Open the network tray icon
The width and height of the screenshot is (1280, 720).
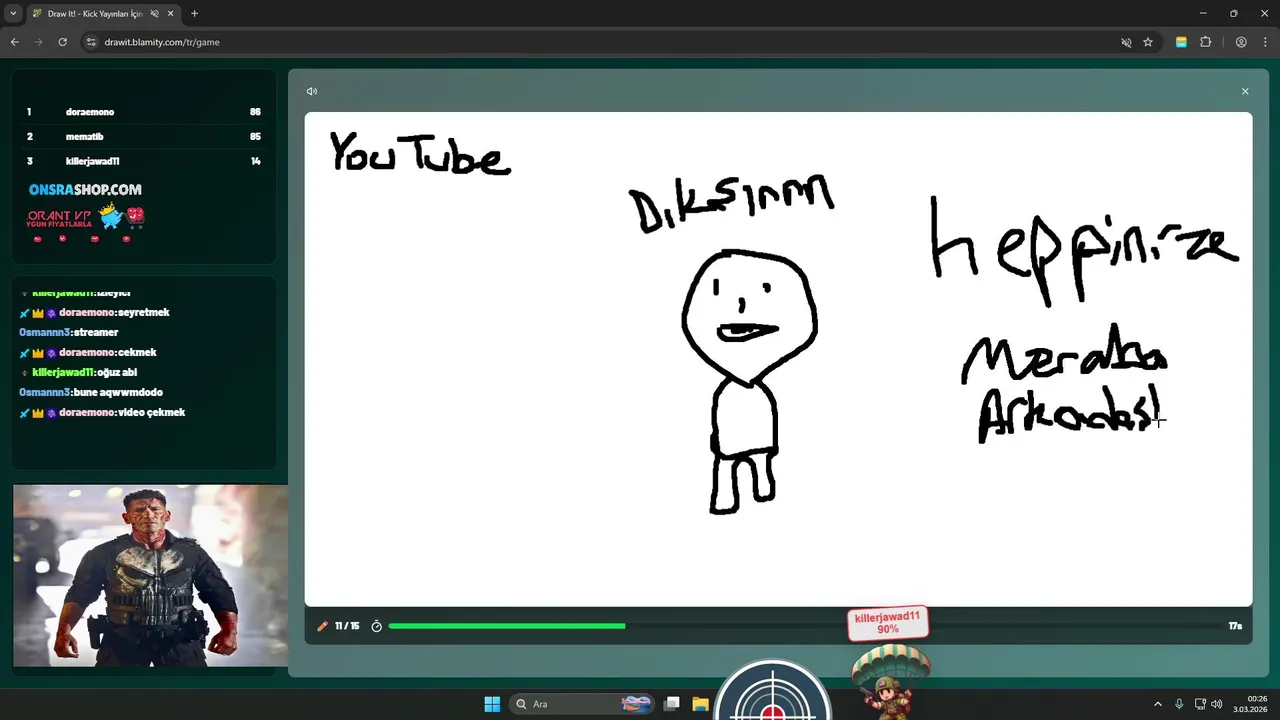[x=1200, y=704]
